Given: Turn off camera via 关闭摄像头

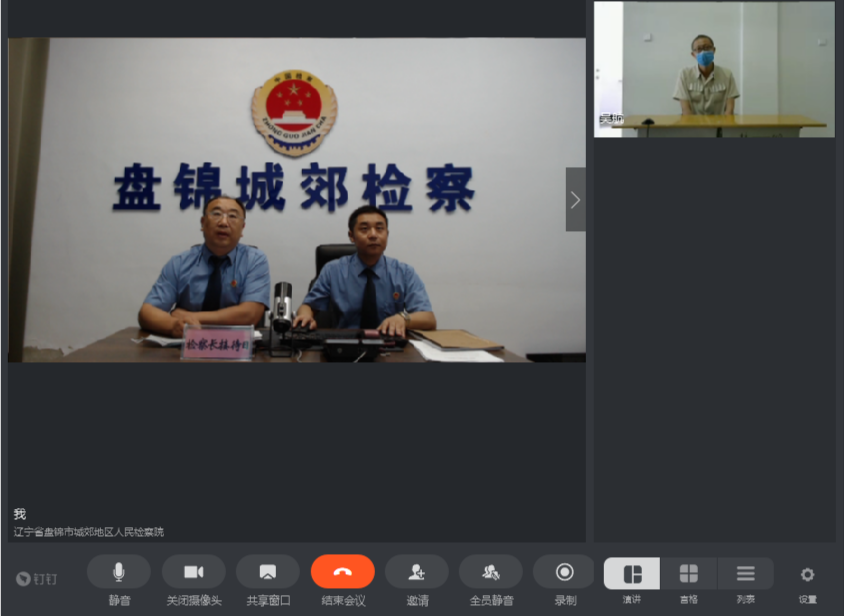Looking at the screenshot, I should 193,572.
